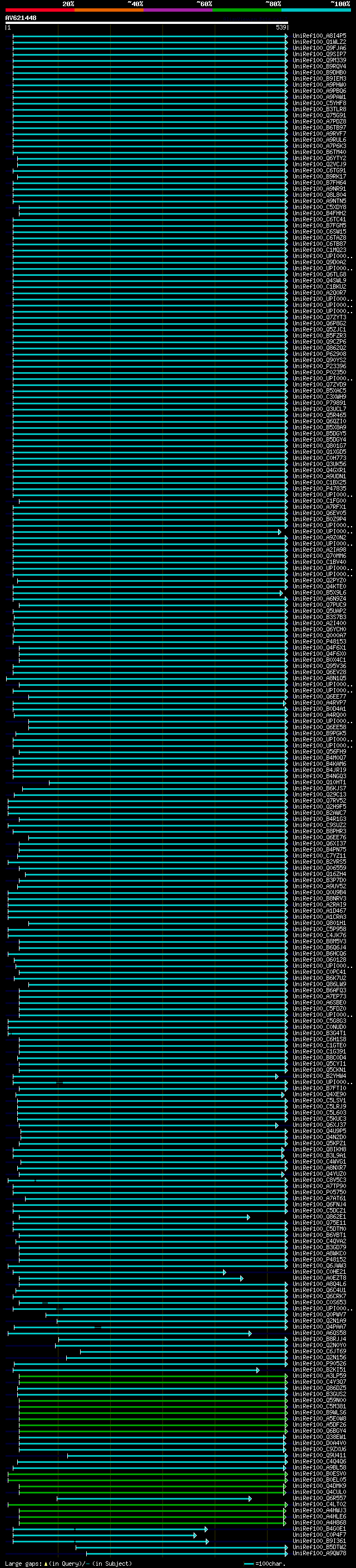Open hit UniRef100_Q1WLZ2
Image resolution: width=356 pixels, height=1568 pixels.
click(319, 42)
